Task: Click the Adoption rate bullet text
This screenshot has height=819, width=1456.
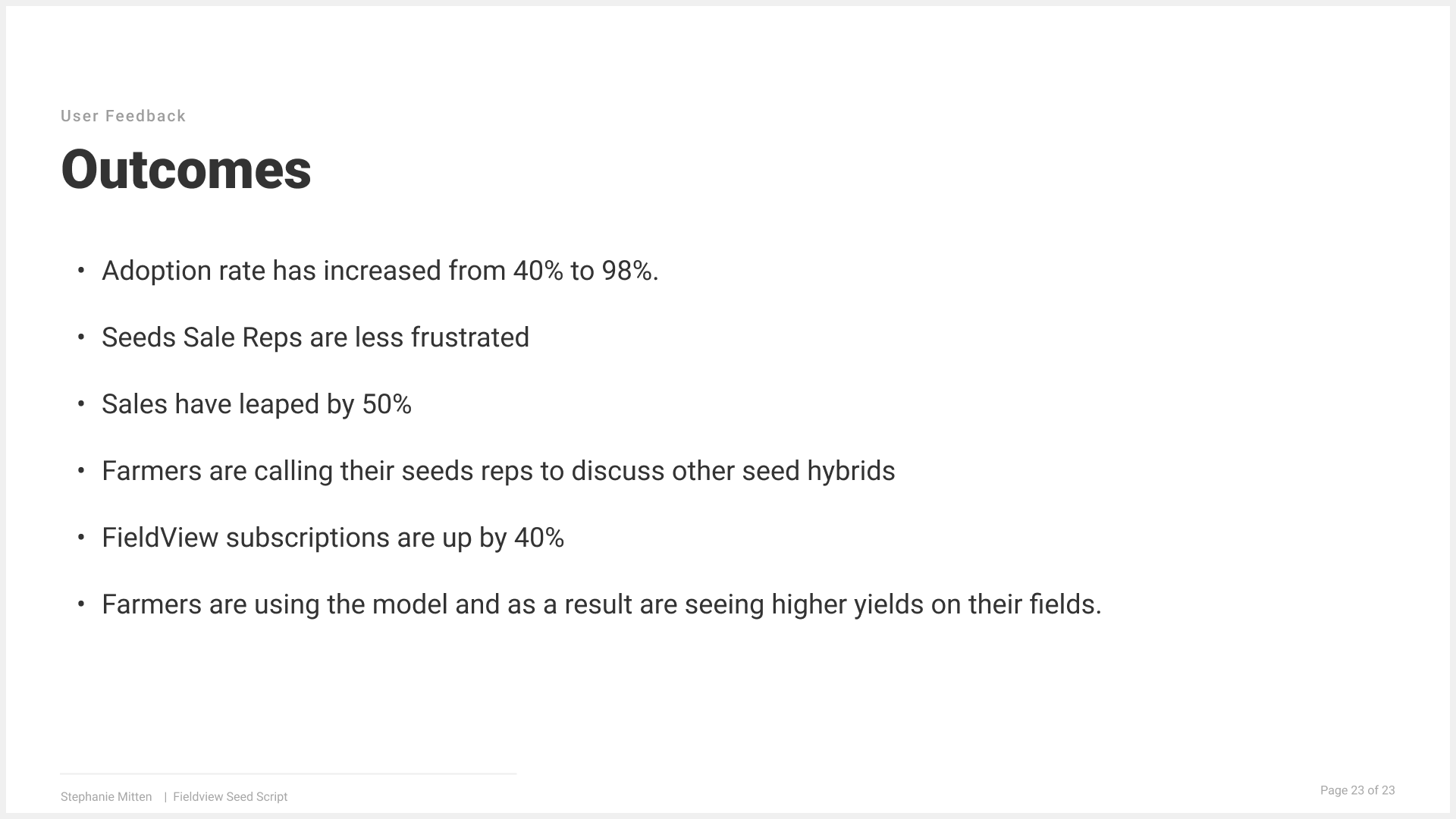Action: (380, 271)
